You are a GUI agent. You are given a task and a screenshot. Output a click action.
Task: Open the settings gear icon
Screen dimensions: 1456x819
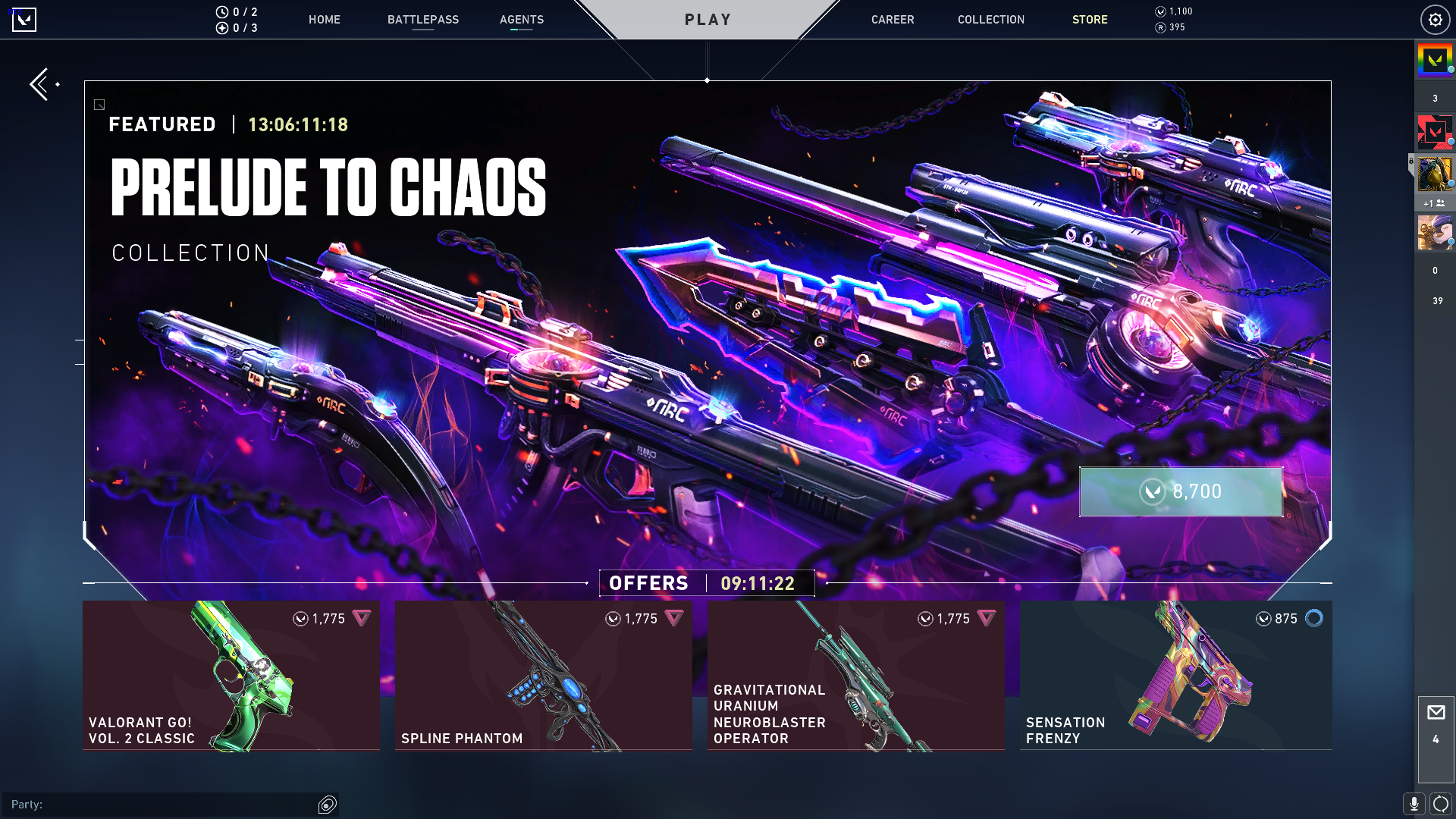click(x=1435, y=20)
